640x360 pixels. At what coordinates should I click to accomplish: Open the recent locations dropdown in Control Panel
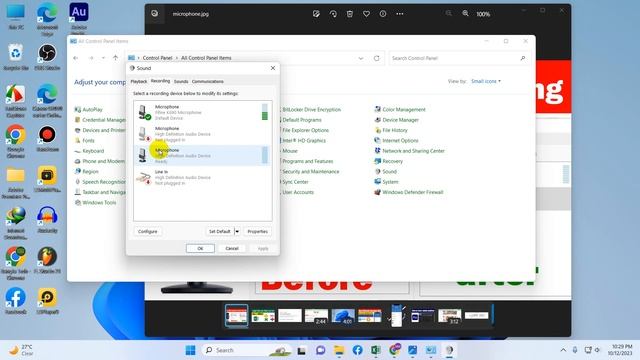tap(103, 58)
